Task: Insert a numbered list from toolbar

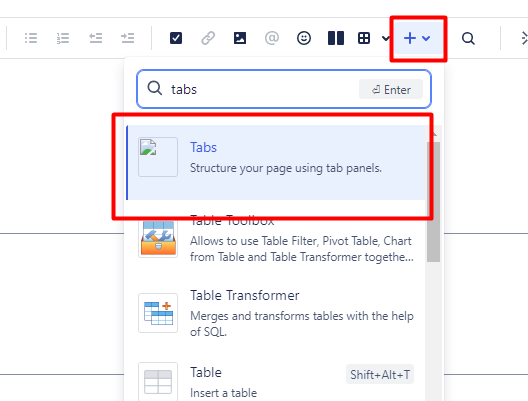Action: pos(63,38)
